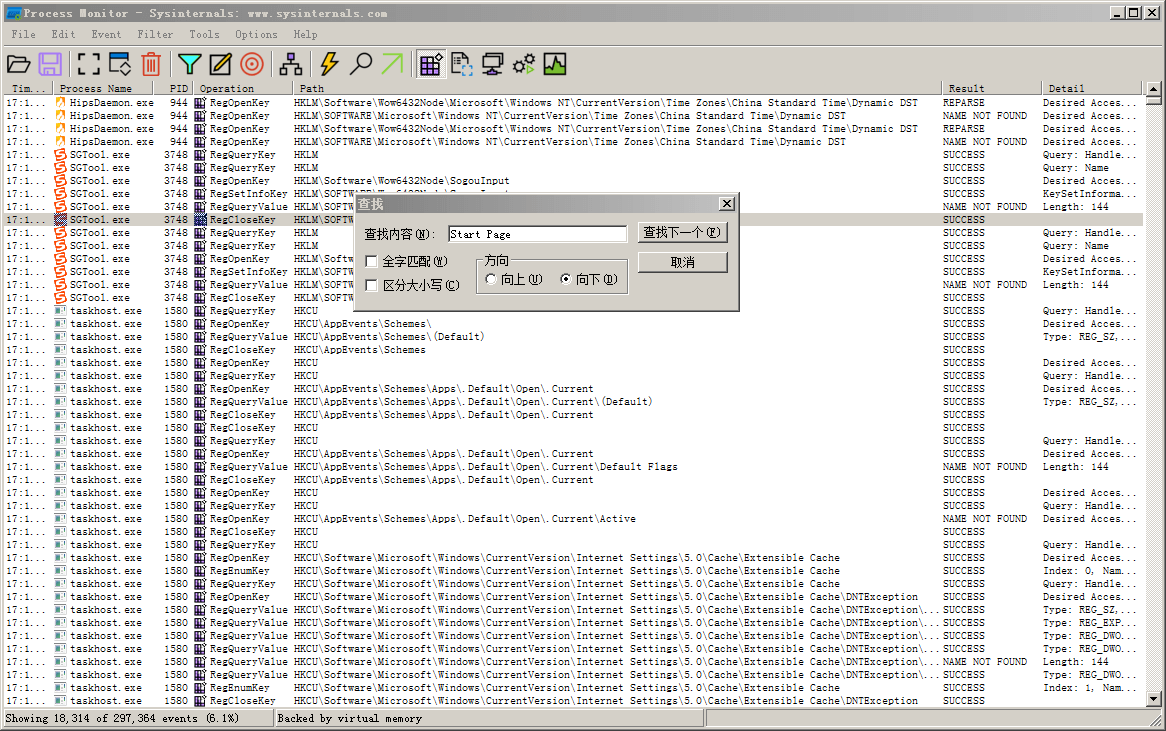Viewport: 1166px width, 731px height.
Task: Click the Highlight pencil icon
Action: (x=220, y=65)
